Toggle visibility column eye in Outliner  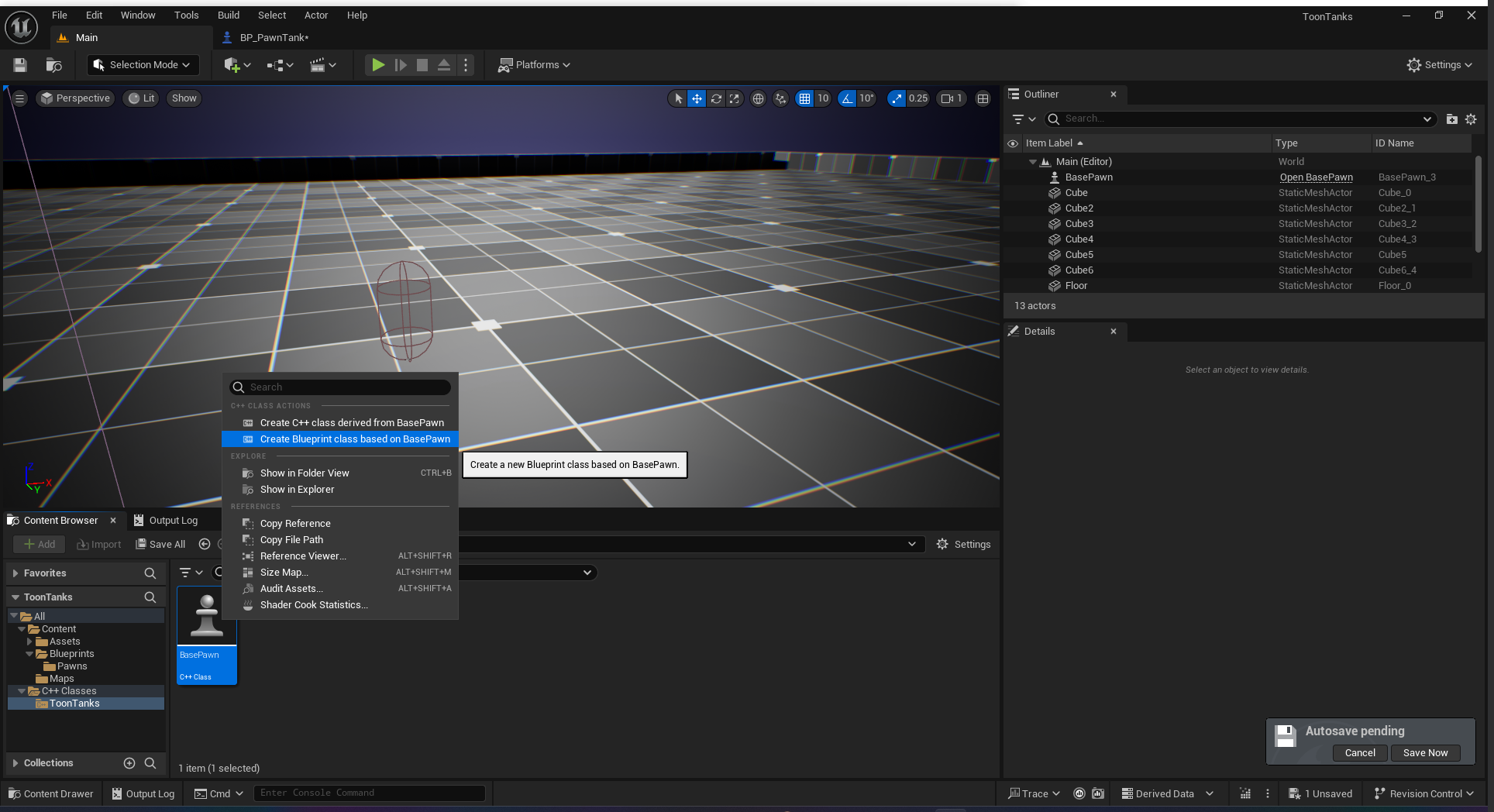click(1012, 143)
